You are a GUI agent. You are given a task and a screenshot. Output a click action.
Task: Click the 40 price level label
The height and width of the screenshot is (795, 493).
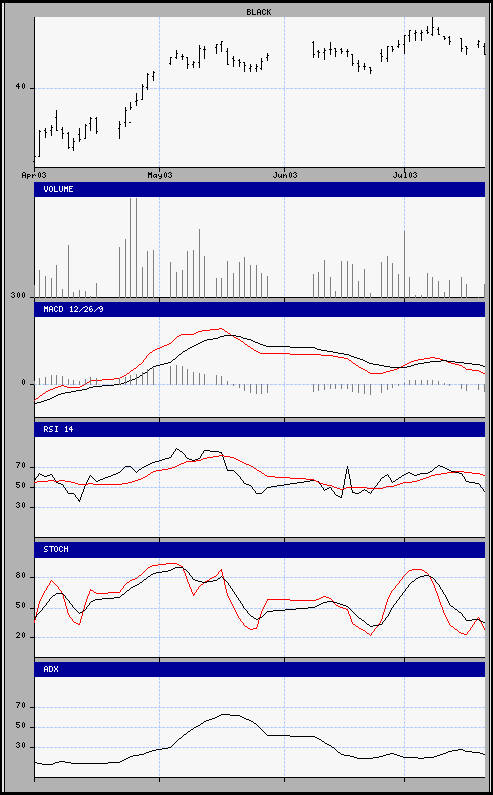pos(20,87)
